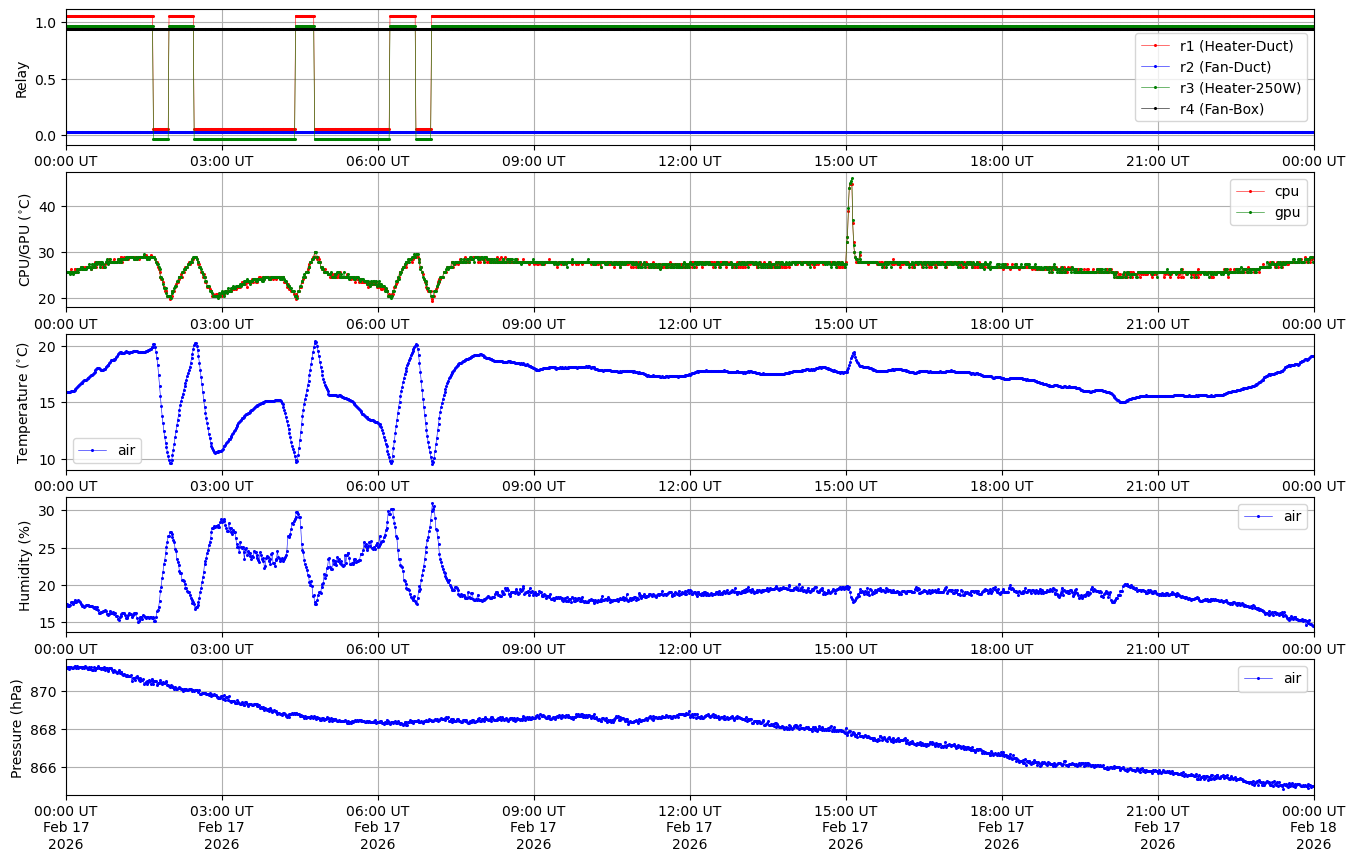Click the Relay y-axis label
The width and height of the screenshot is (1355, 861).
(22, 79)
